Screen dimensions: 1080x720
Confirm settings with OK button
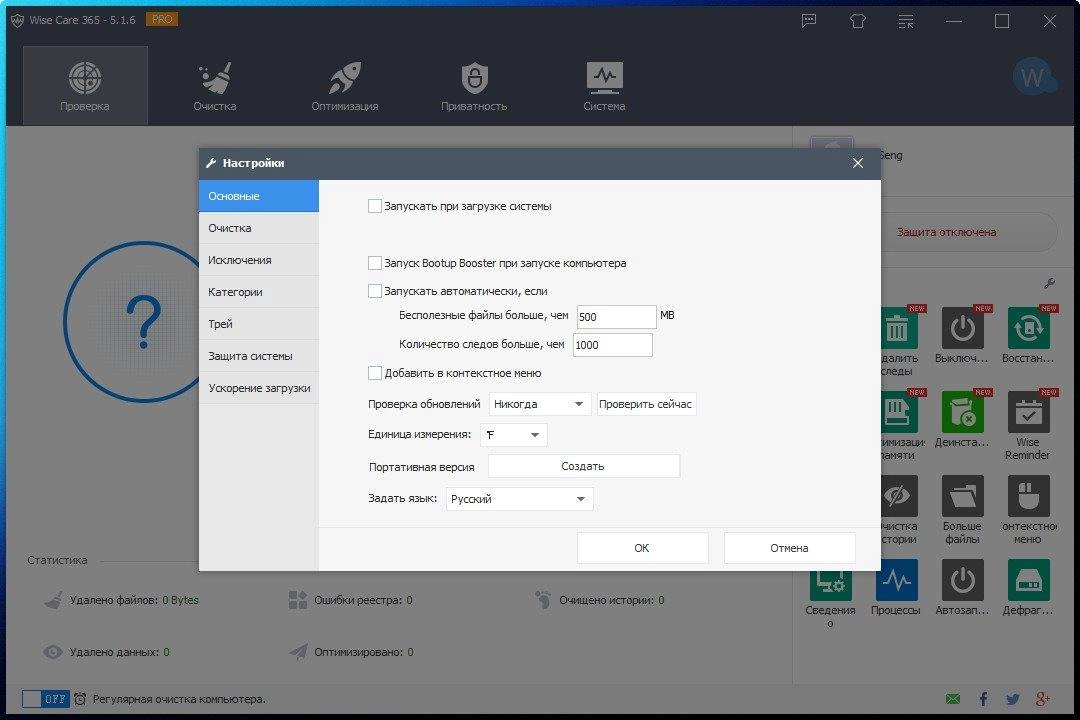[642, 548]
